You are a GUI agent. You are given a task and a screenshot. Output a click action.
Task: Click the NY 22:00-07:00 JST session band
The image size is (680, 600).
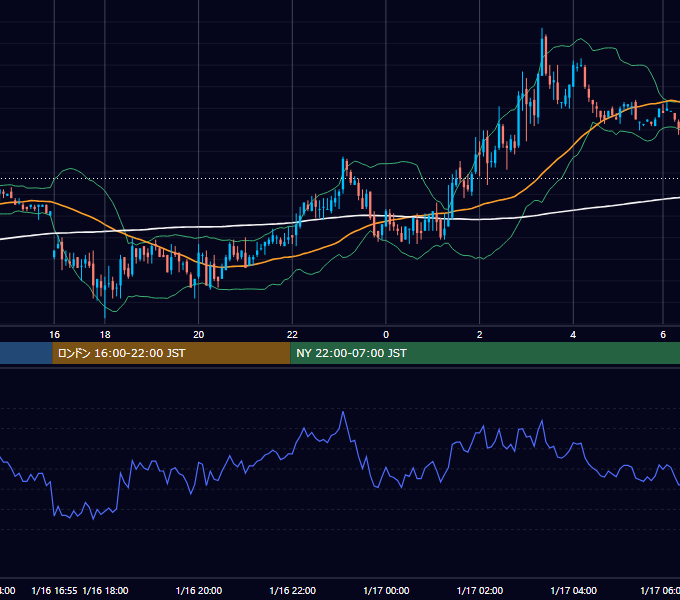(485, 353)
